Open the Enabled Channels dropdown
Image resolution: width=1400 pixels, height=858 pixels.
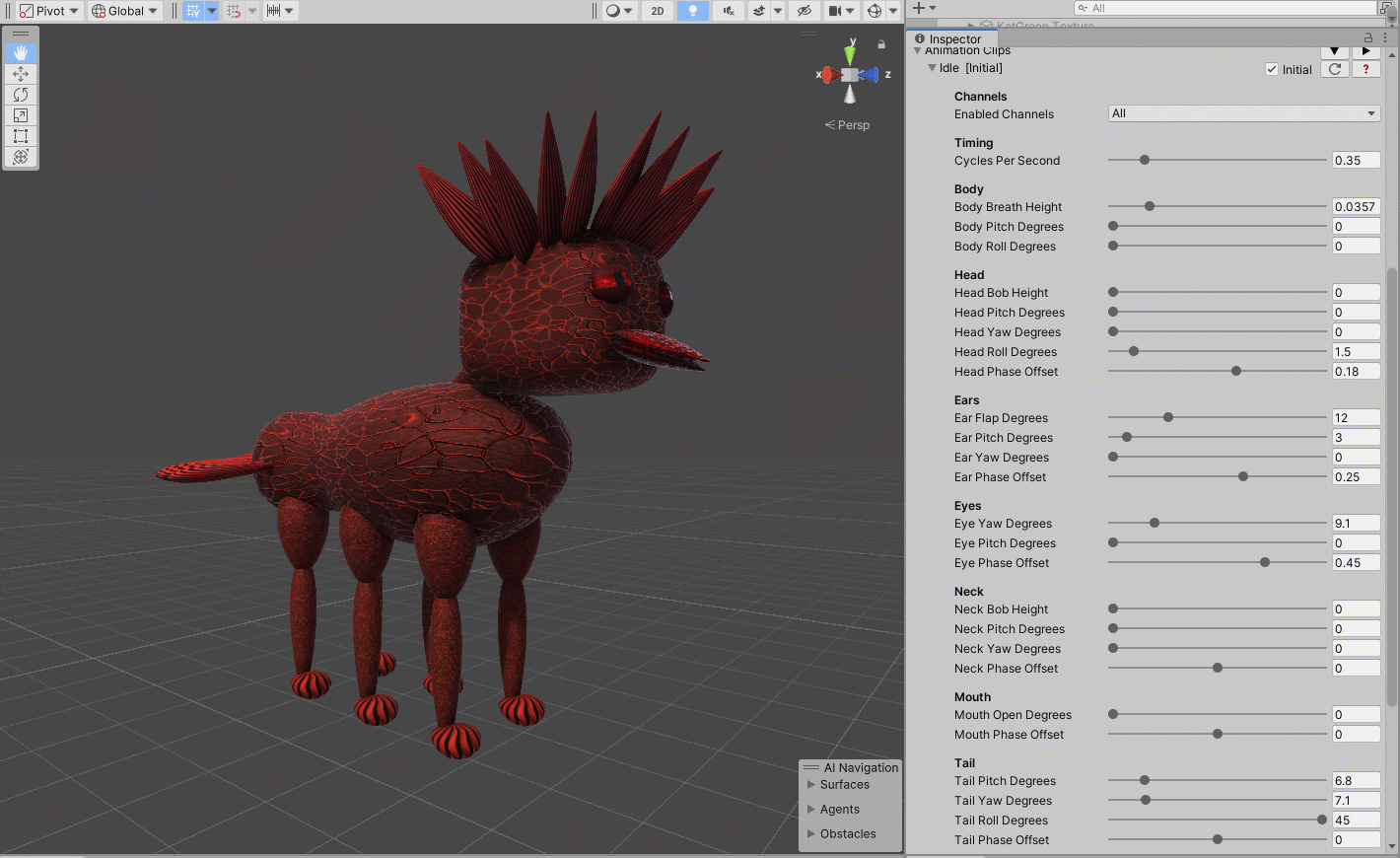point(1244,113)
